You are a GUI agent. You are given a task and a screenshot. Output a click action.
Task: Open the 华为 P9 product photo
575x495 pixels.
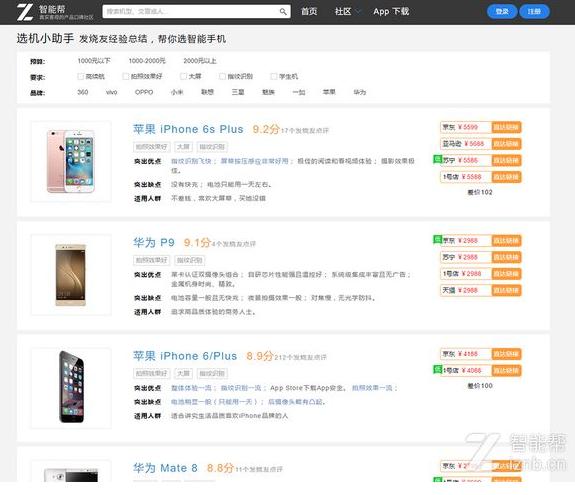[x=71, y=275]
